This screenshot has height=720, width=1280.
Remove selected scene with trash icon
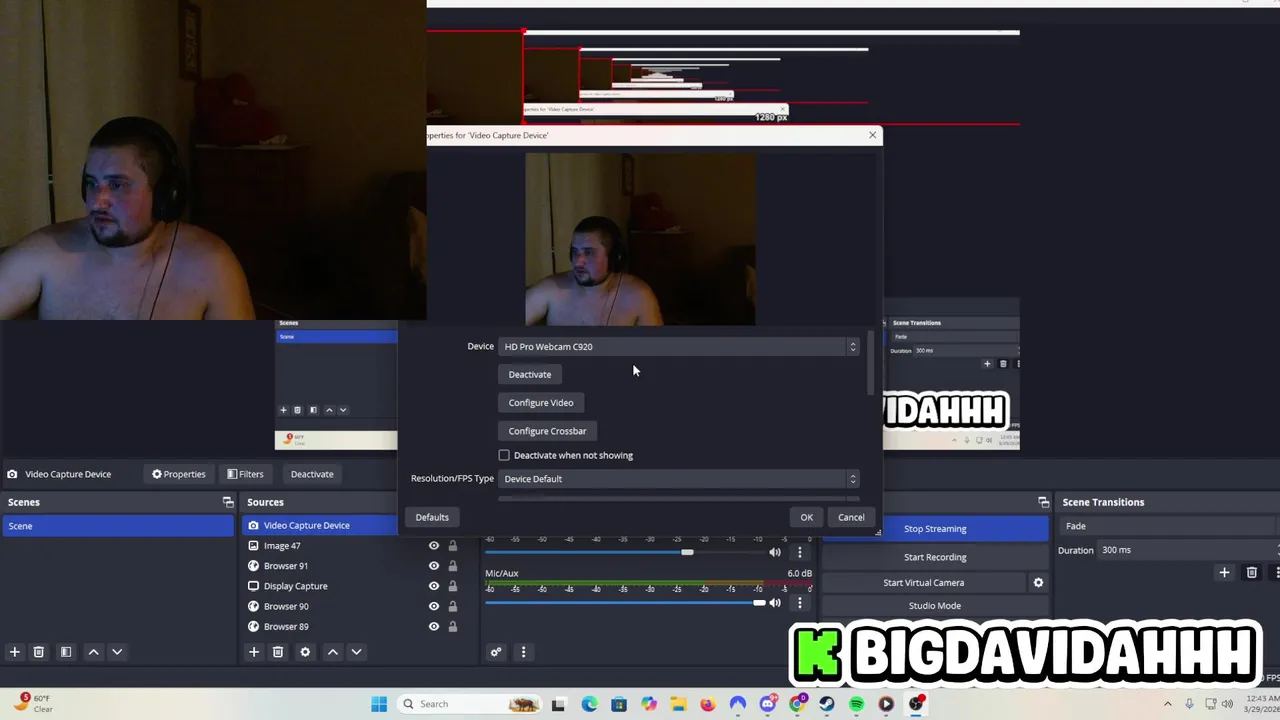(x=39, y=652)
